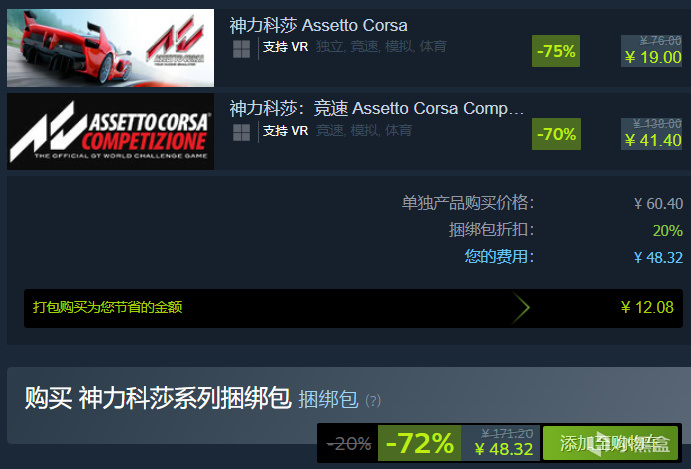The height and width of the screenshot is (469, 691).
Task: Click Windows platform icon under Assetto Corsa
Action: click(x=241, y=49)
